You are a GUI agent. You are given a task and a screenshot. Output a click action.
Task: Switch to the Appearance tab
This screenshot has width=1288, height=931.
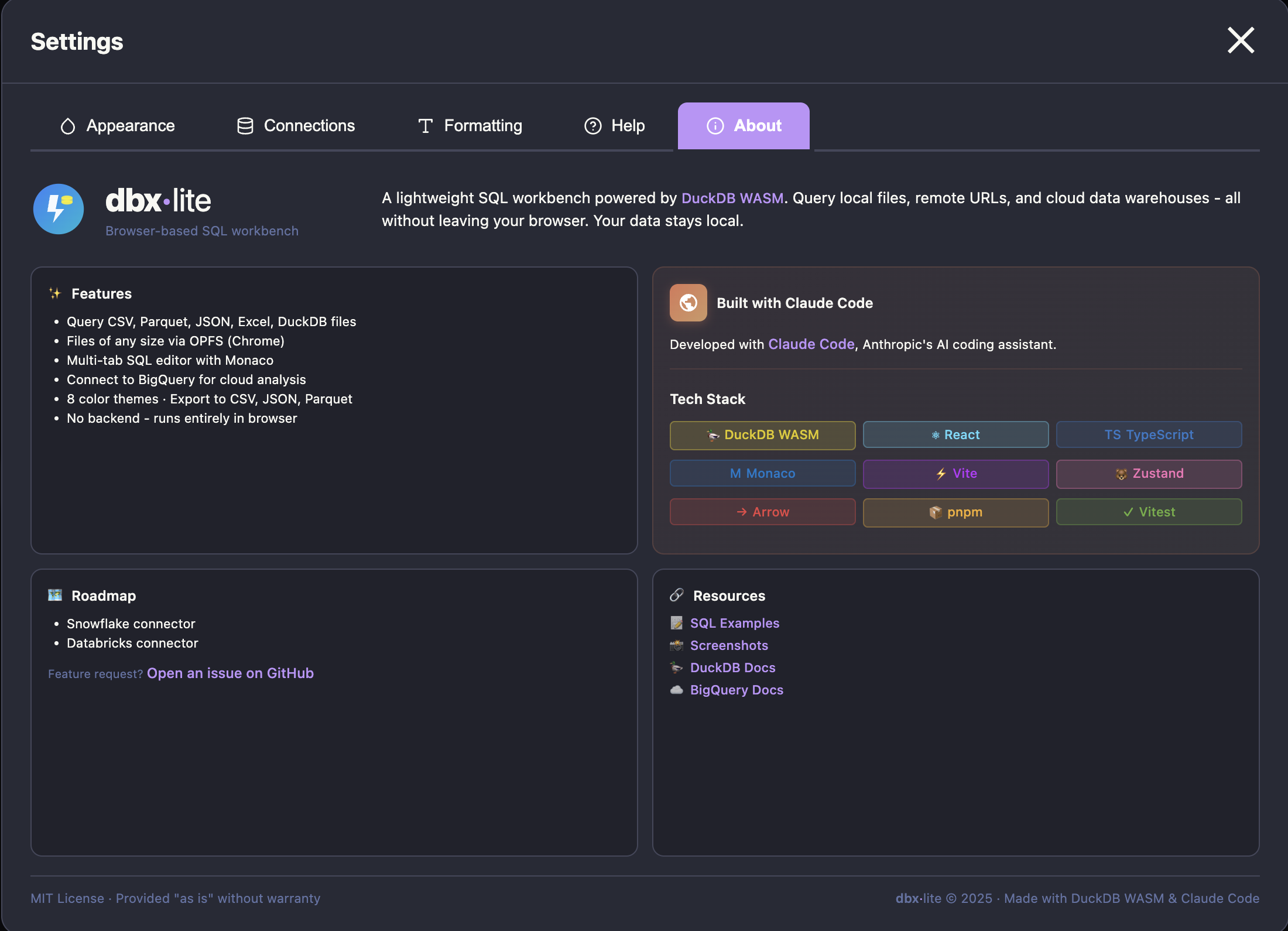118,126
